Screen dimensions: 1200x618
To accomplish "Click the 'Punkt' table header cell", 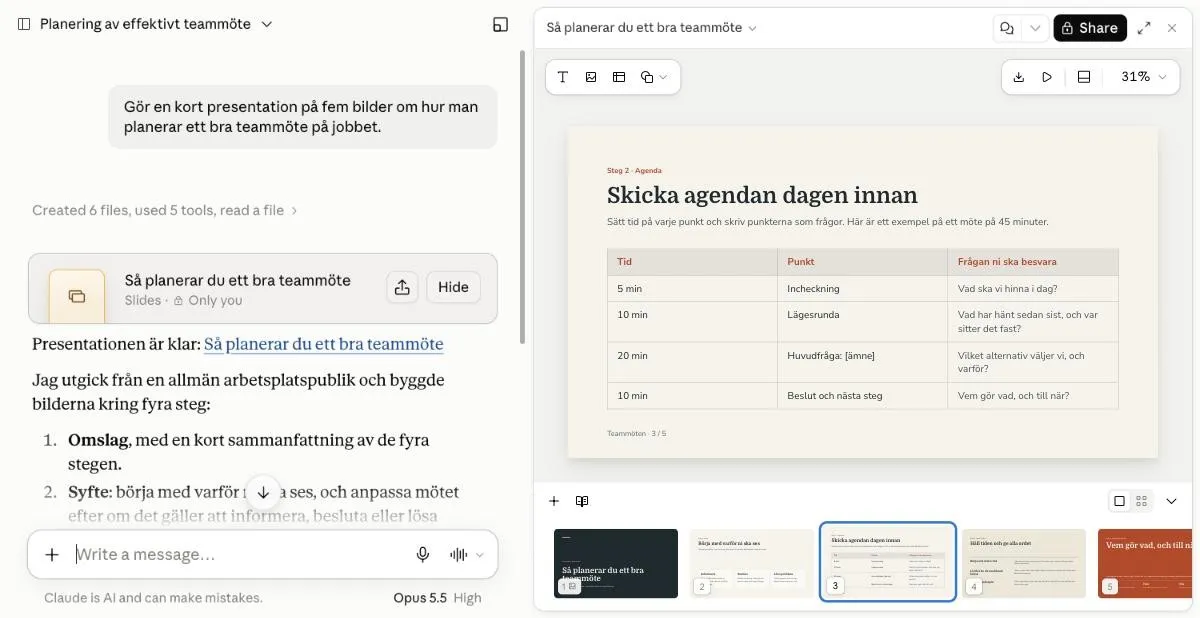I will click(862, 262).
